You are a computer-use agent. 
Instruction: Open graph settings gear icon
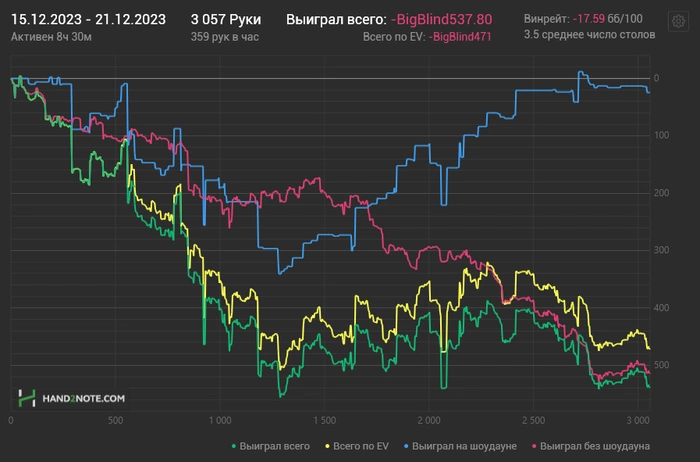click(678, 21)
